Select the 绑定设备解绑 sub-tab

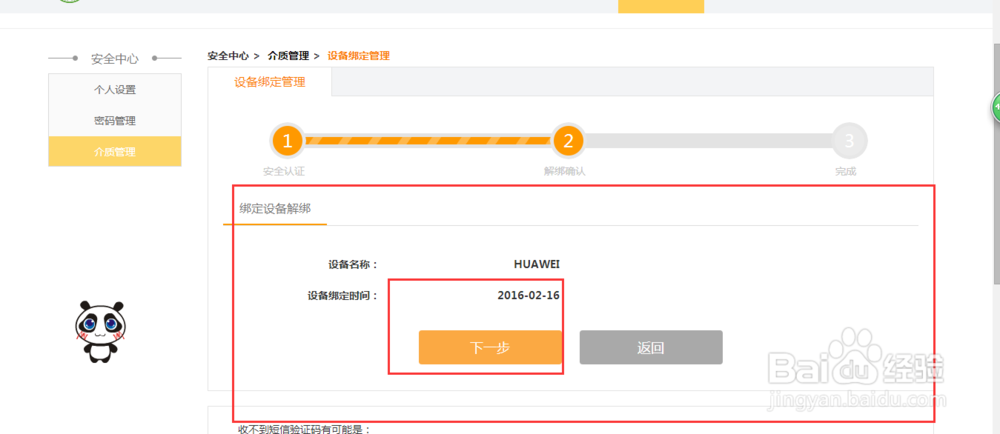coord(275,208)
